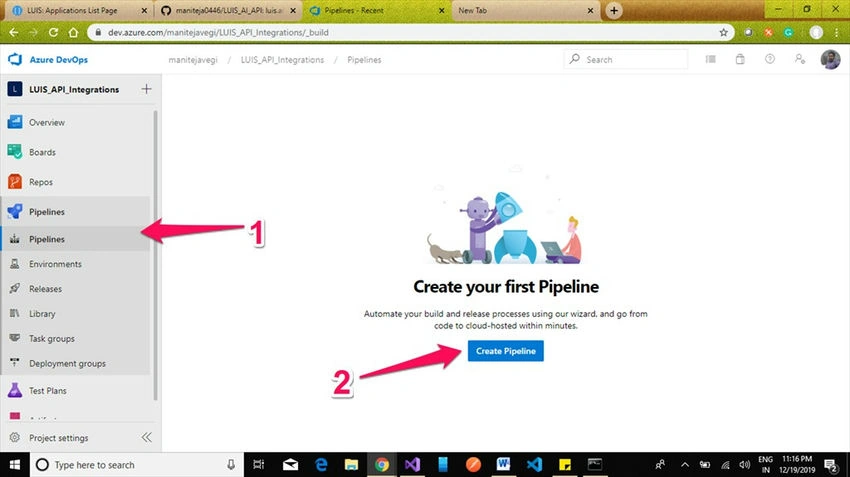
Task: Open the Windows Start menu
Action: pyautogui.click(x=15, y=465)
